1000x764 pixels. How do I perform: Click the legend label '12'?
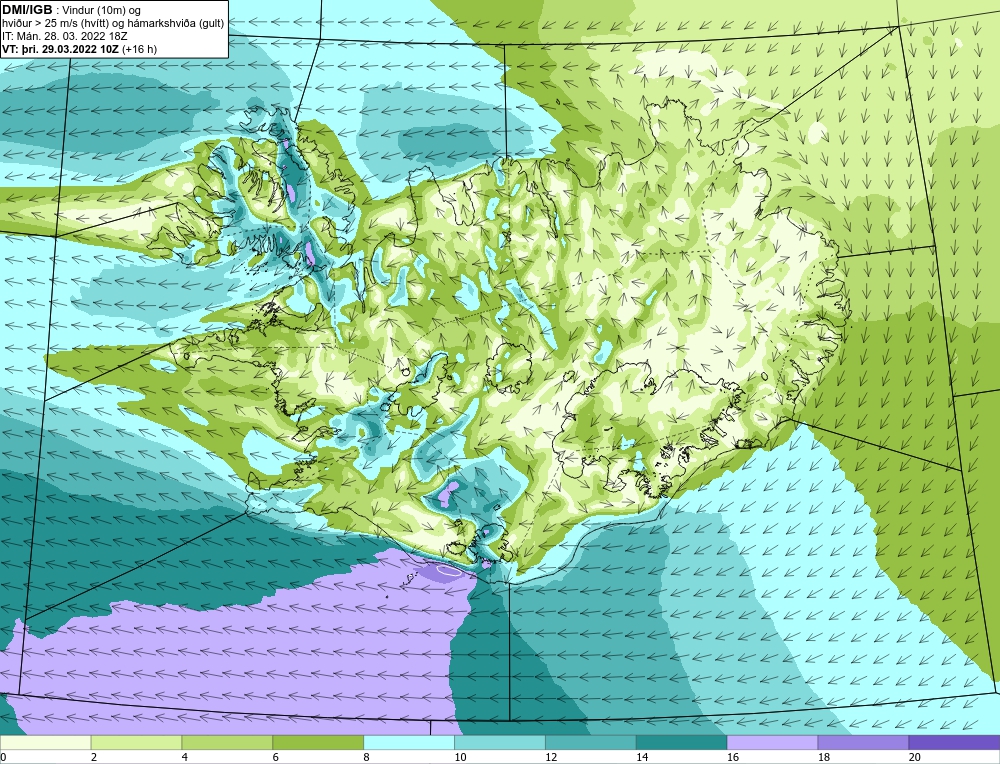pos(551,757)
